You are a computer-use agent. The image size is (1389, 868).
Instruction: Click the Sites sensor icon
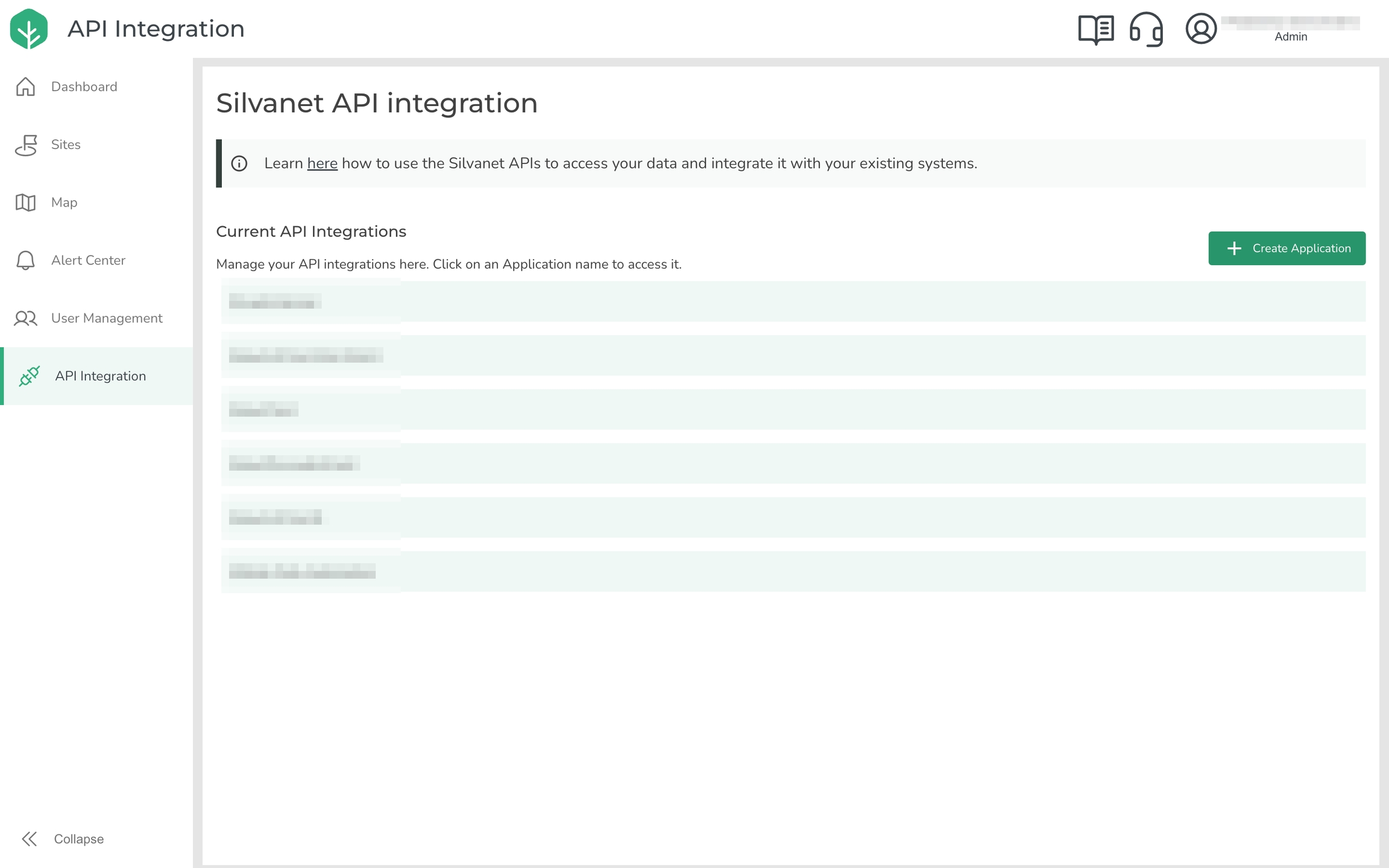[26, 145]
